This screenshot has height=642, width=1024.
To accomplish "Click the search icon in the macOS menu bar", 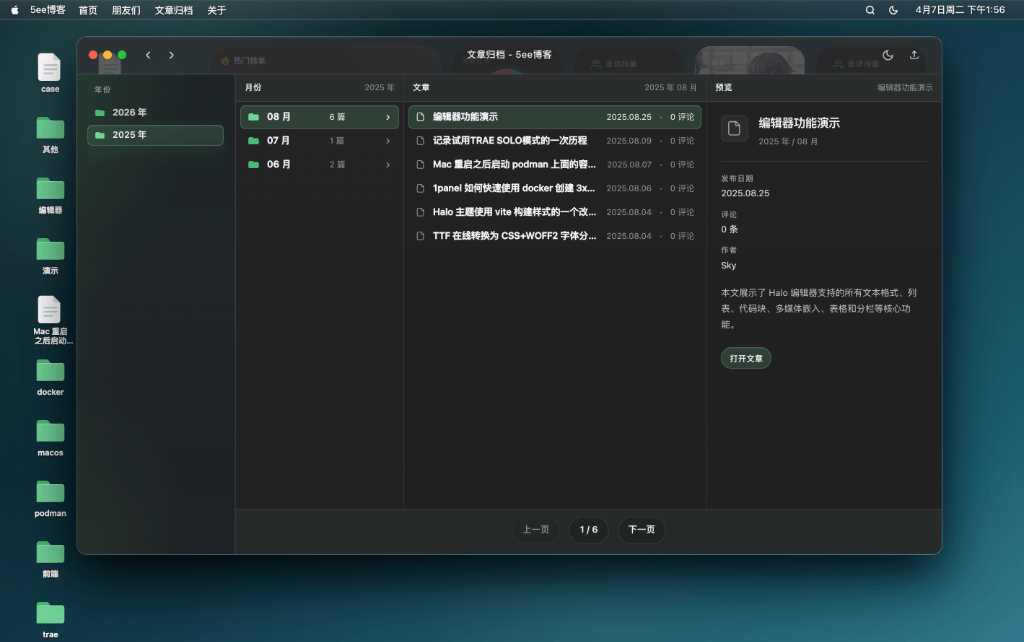I will (x=870, y=10).
